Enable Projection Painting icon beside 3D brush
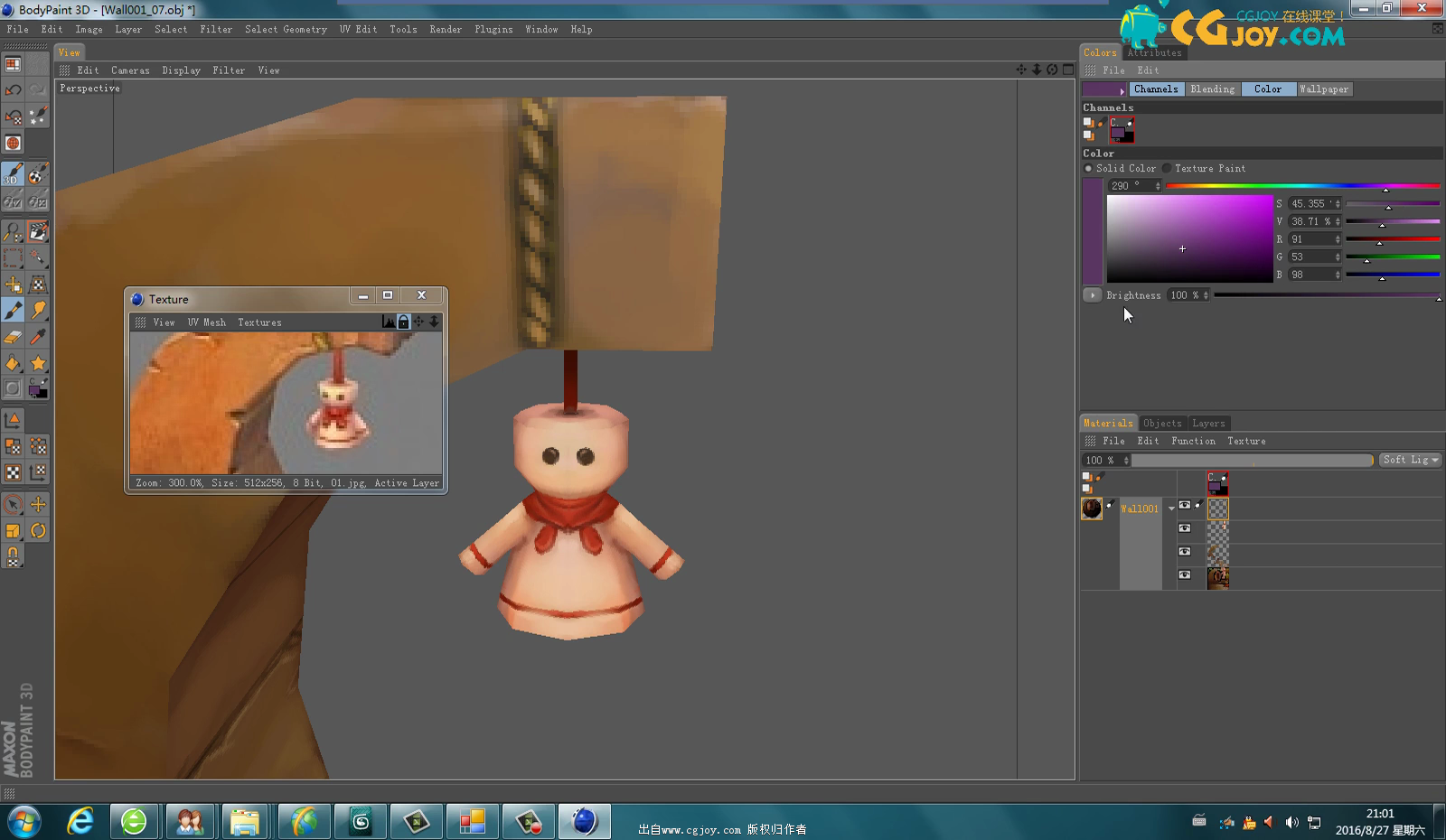This screenshot has width=1446, height=840. click(x=38, y=174)
